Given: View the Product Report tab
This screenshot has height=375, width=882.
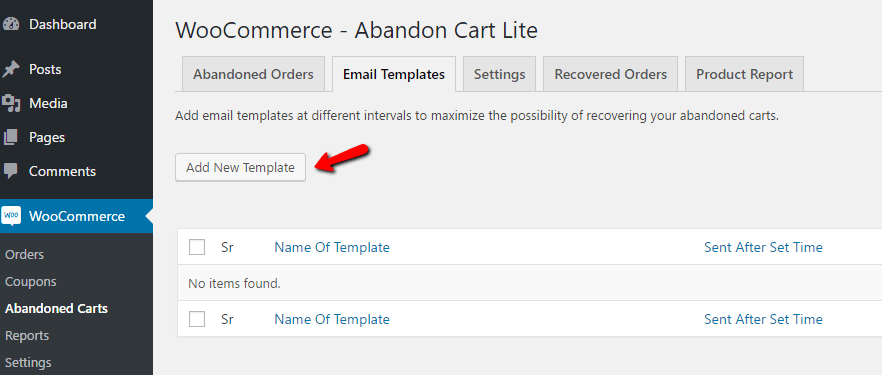Looking at the screenshot, I should 744,74.
